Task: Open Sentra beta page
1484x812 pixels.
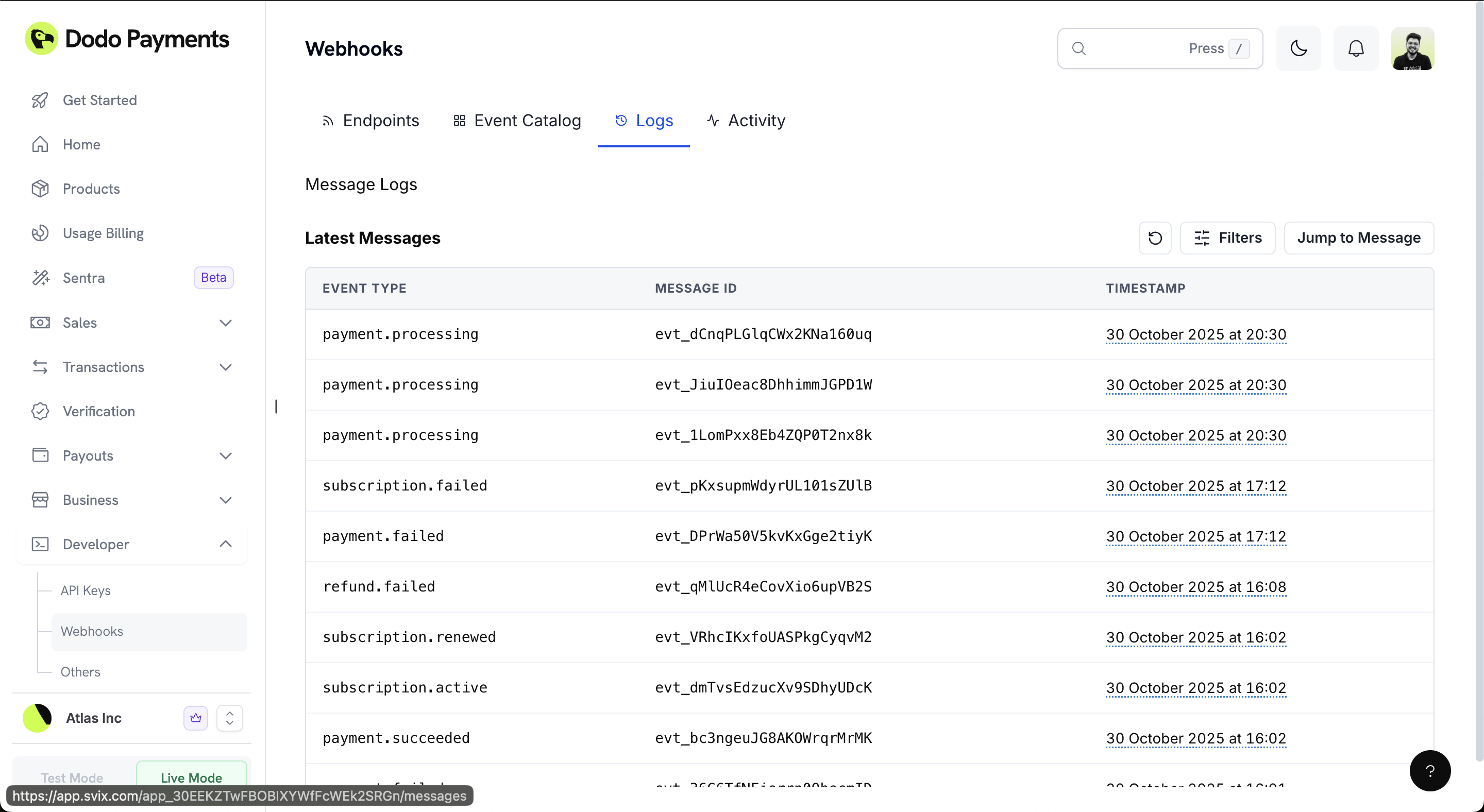Action: point(84,278)
